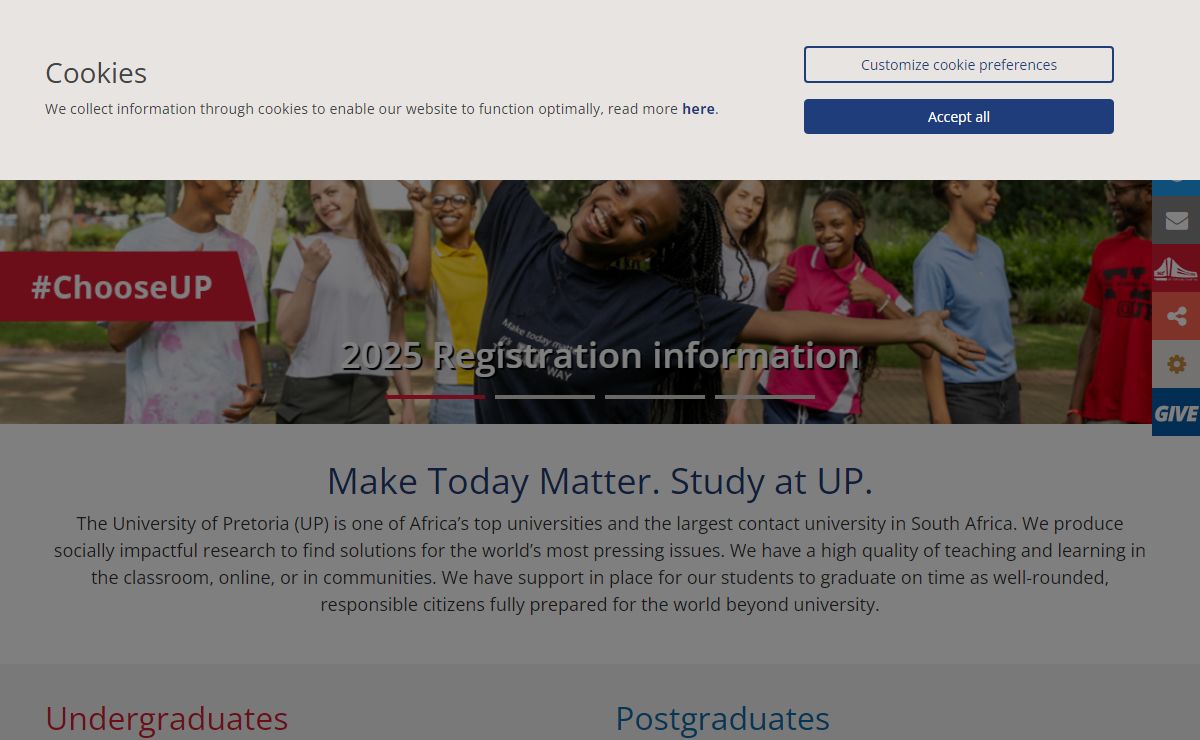Open the 2025 Registration information banner title
Screen dimensions: 1200x740
[x=600, y=356]
